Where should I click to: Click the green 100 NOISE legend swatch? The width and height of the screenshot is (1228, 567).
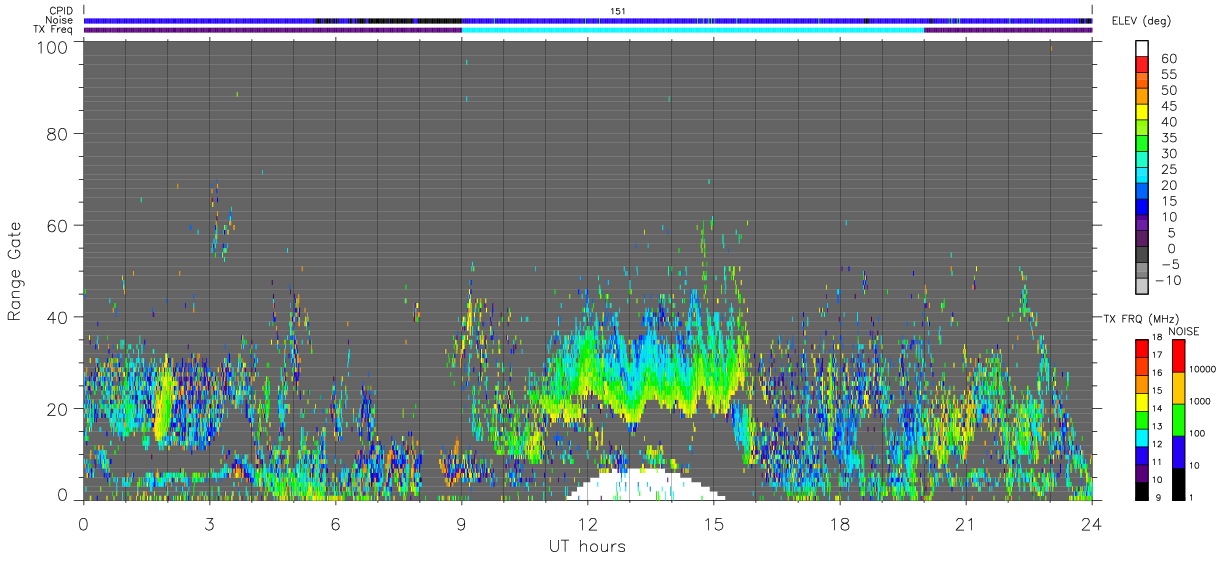coord(1179,420)
